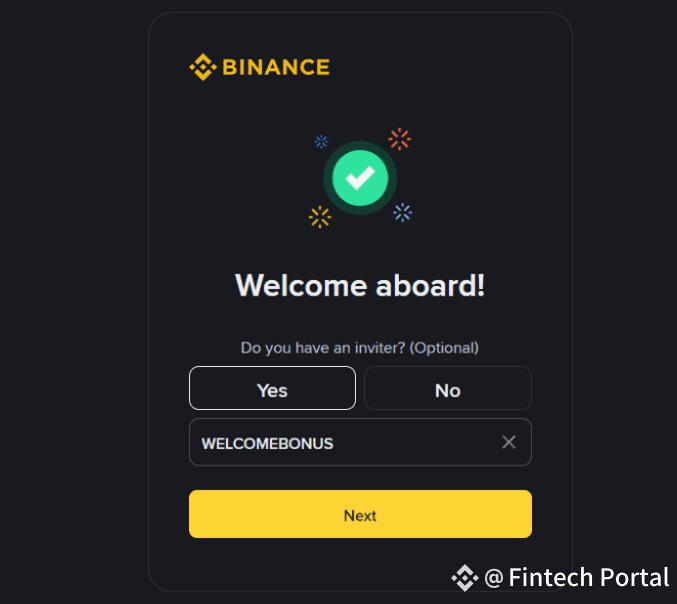
Task: Click the '@' symbol in the watermark
Action: pyautogui.click(x=494, y=577)
